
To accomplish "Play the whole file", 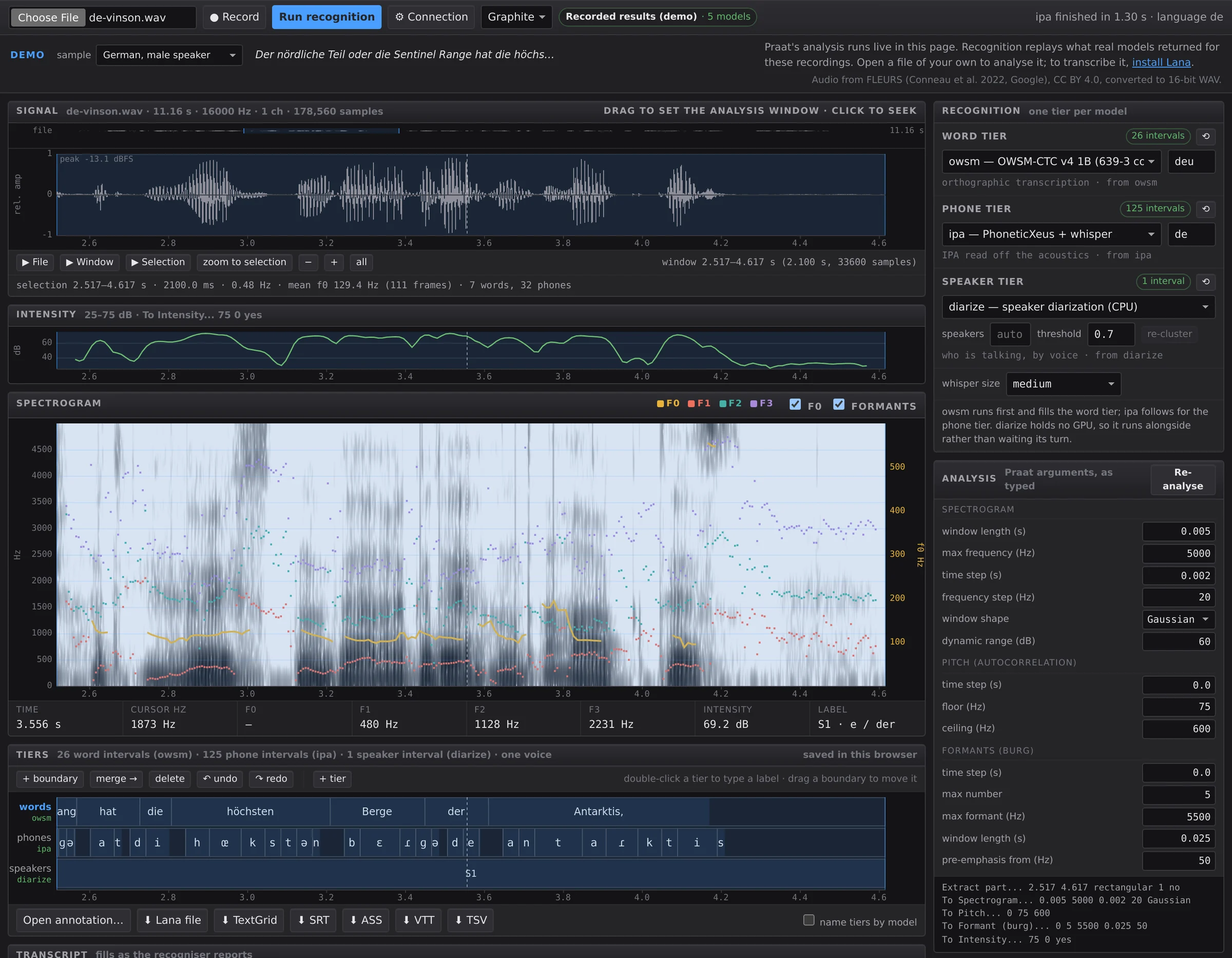I will coord(35,262).
